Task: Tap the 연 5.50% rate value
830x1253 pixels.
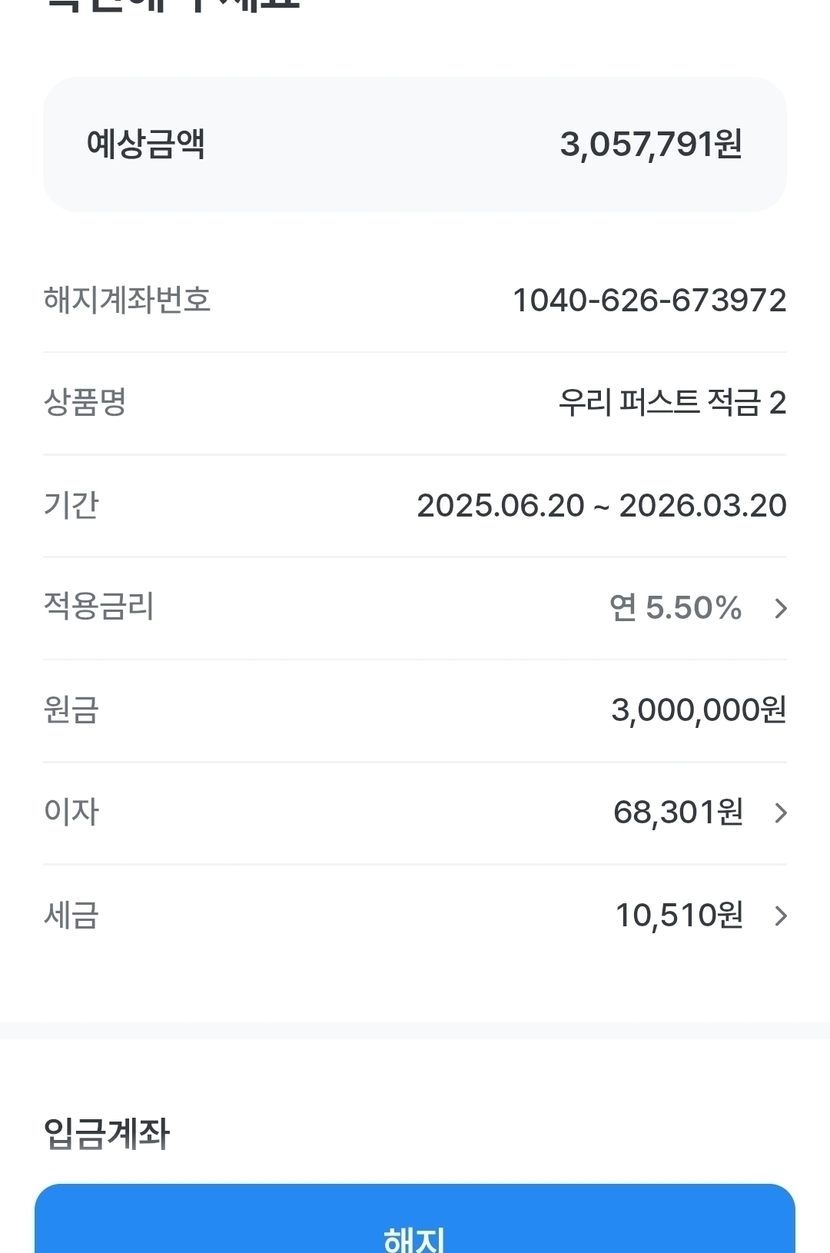Action: pyautogui.click(x=675, y=607)
